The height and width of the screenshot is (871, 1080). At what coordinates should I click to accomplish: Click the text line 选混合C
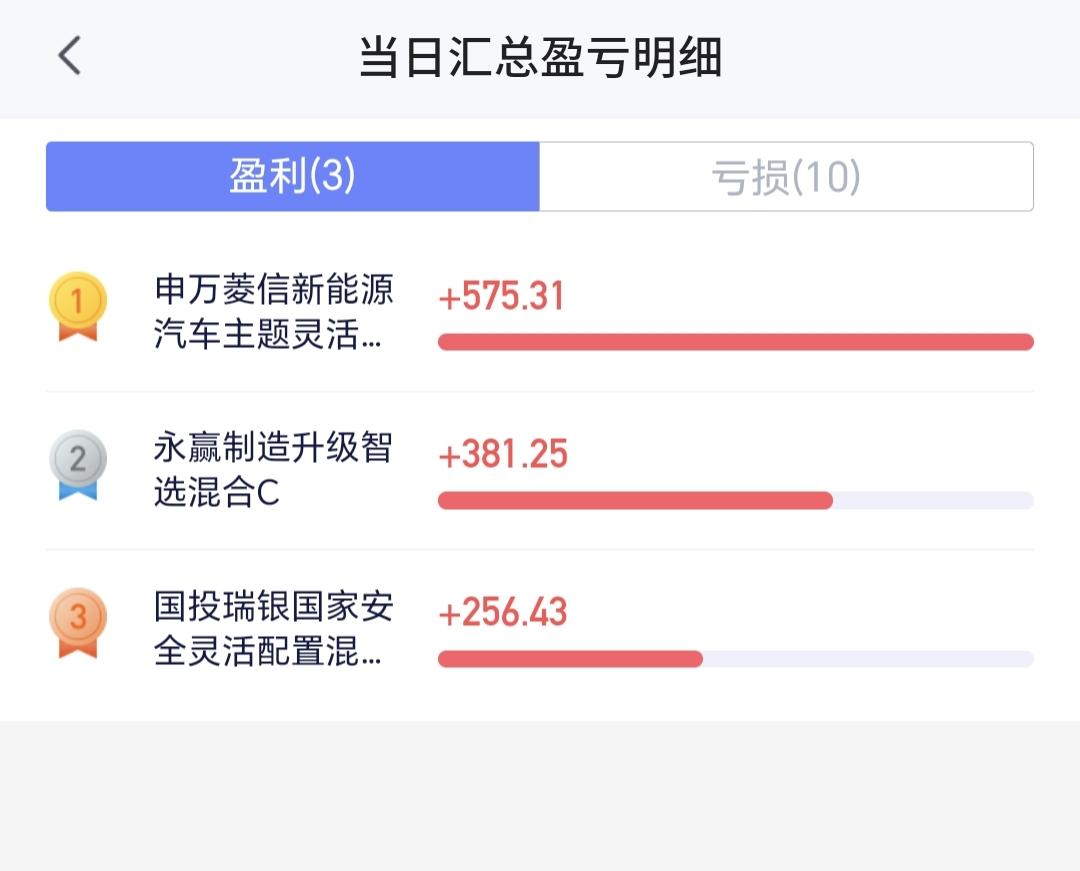point(216,492)
